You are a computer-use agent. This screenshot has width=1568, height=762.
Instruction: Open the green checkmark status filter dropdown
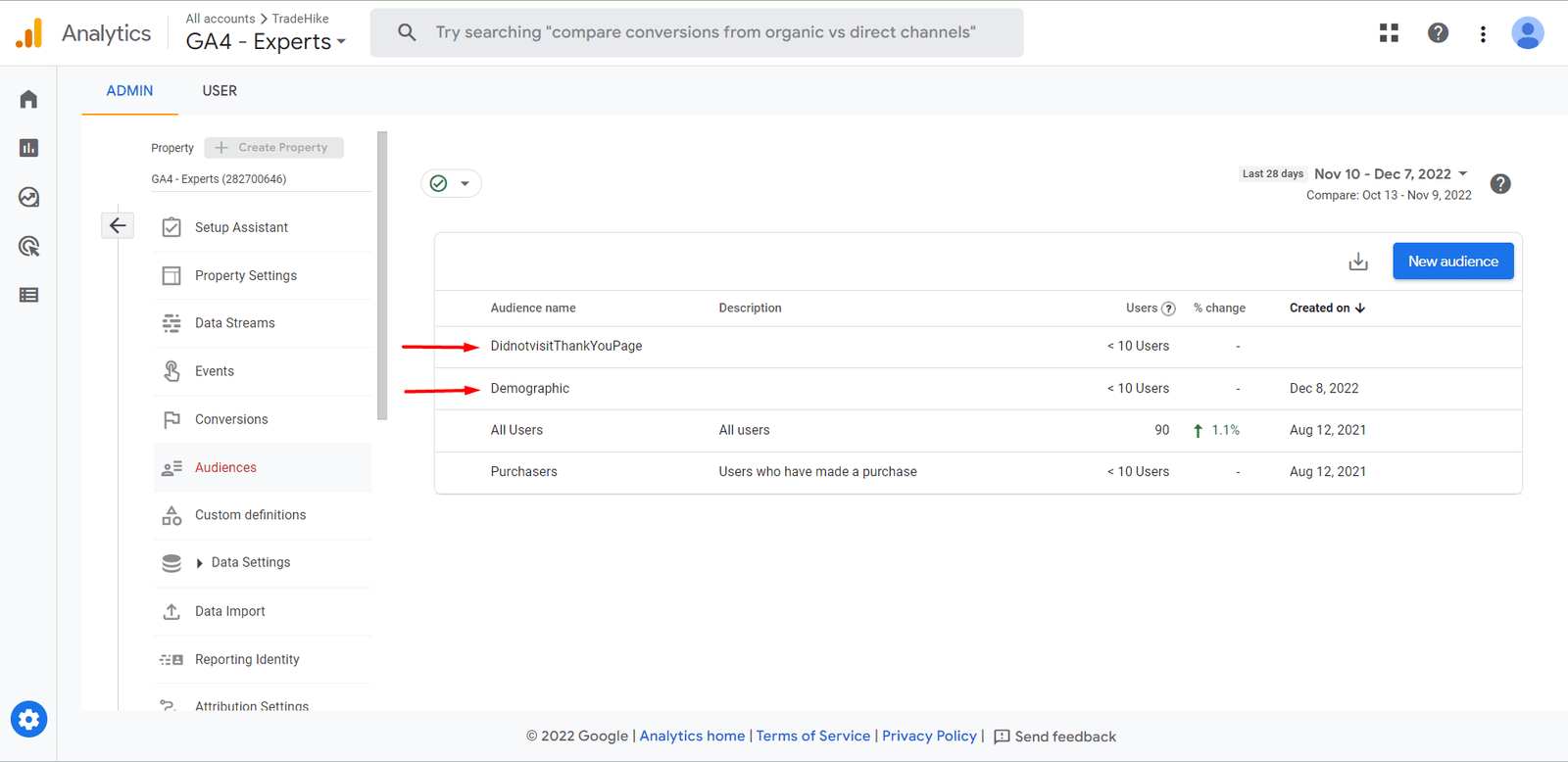(451, 183)
